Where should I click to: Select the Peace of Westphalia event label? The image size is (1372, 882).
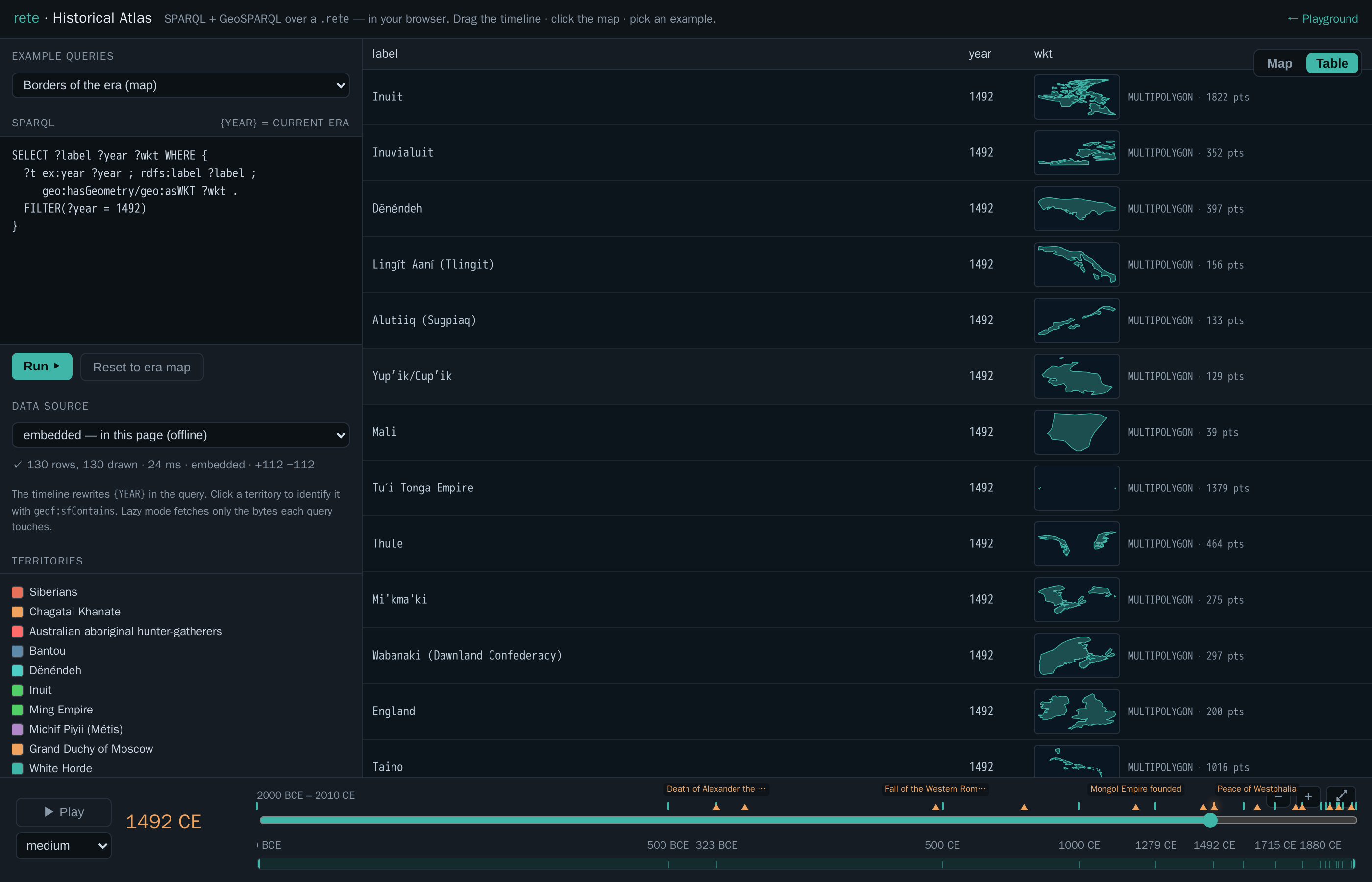pyautogui.click(x=1256, y=789)
